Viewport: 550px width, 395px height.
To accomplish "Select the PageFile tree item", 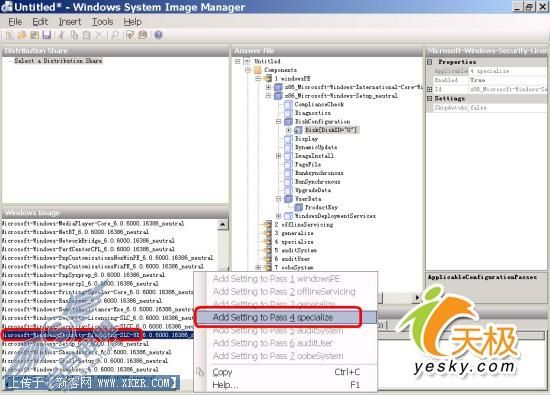I will (x=308, y=164).
